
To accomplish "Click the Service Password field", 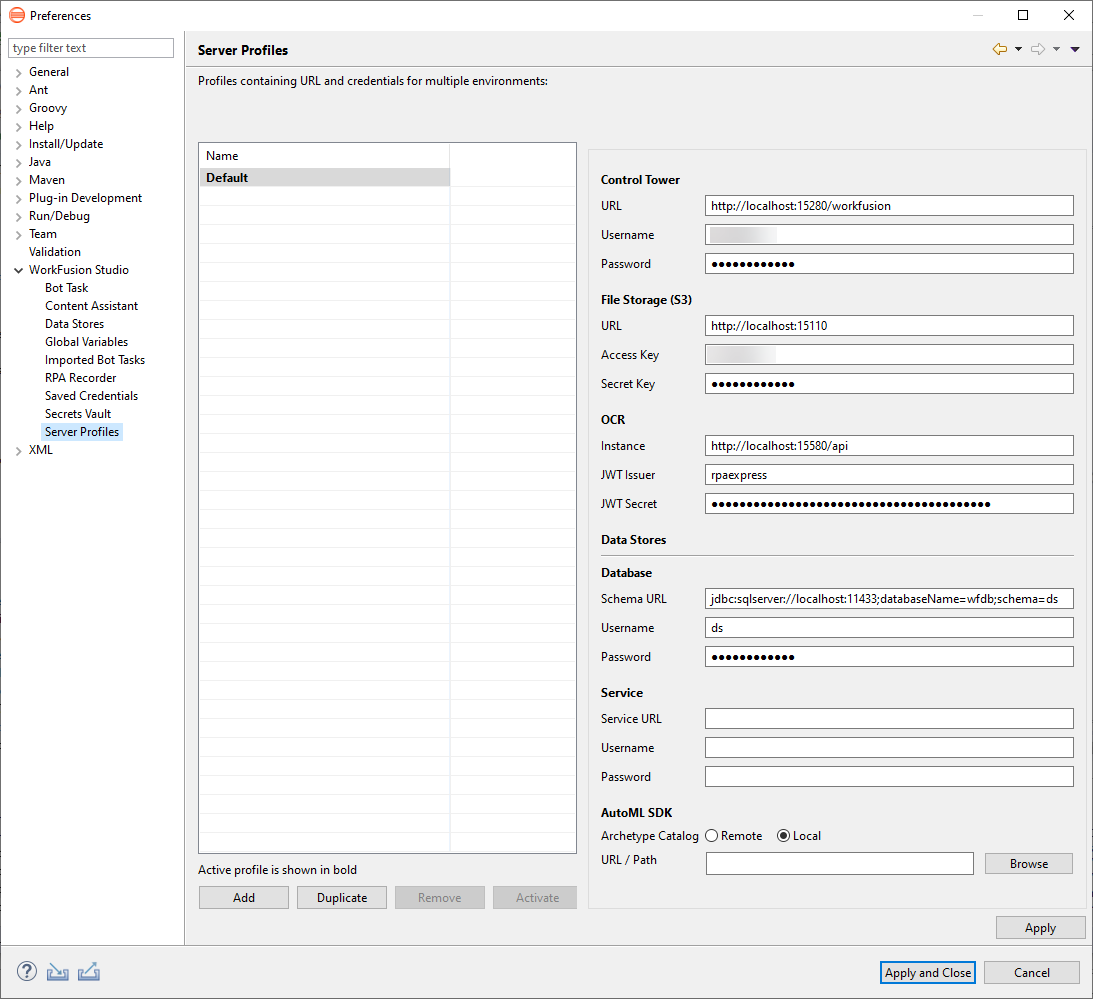I will click(x=889, y=777).
